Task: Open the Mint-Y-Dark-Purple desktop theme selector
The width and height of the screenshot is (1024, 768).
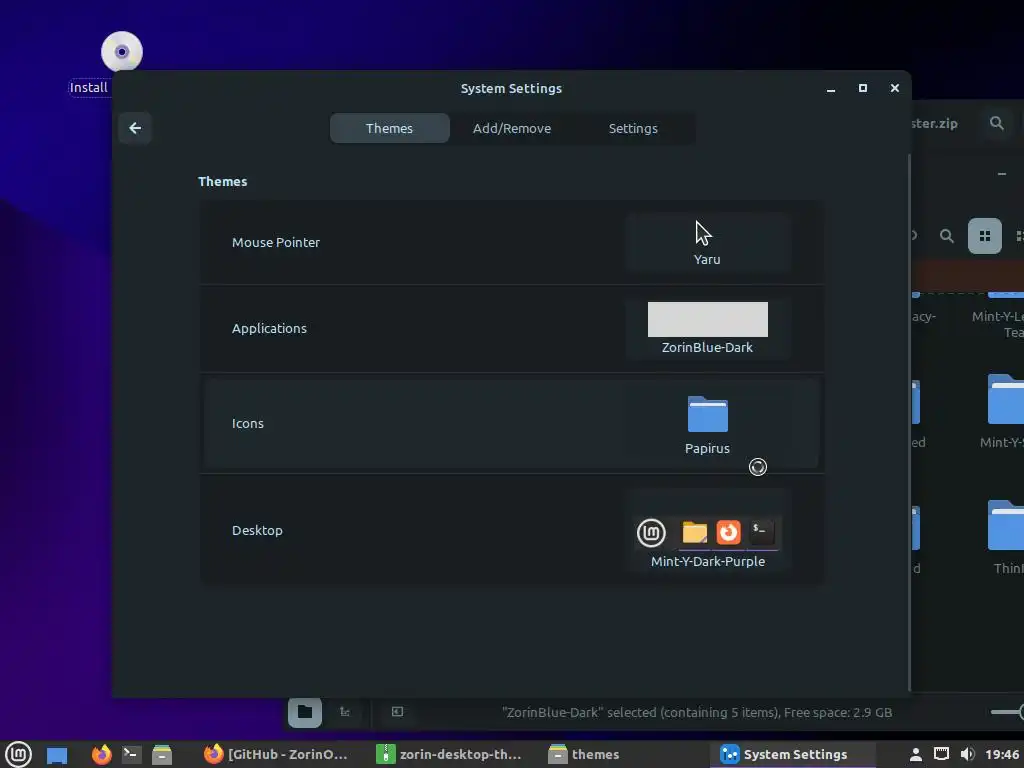Action: (x=707, y=530)
